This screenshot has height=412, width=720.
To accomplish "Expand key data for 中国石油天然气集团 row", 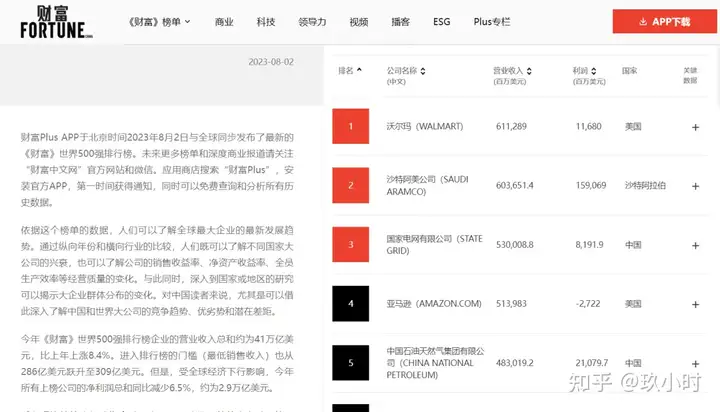I will click(696, 364).
